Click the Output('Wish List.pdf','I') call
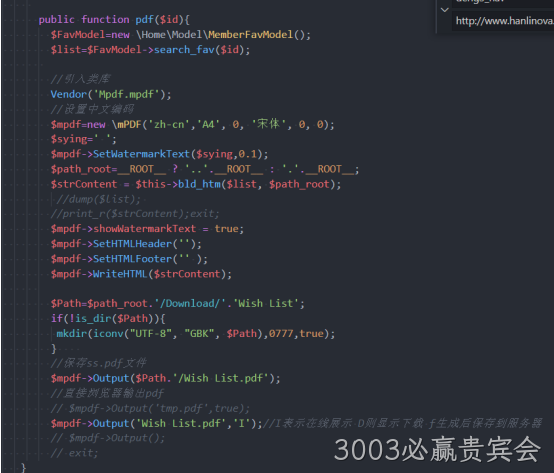The height and width of the screenshot is (473, 554). (175, 423)
